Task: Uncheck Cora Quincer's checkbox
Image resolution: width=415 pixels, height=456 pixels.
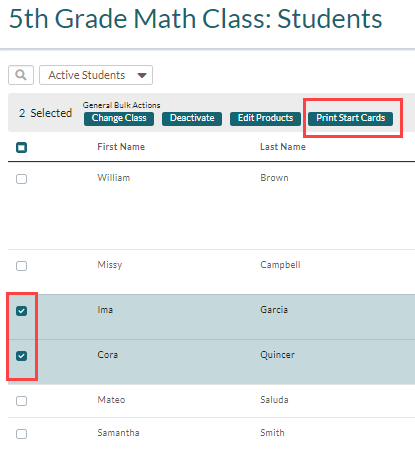Action: coord(22,356)
